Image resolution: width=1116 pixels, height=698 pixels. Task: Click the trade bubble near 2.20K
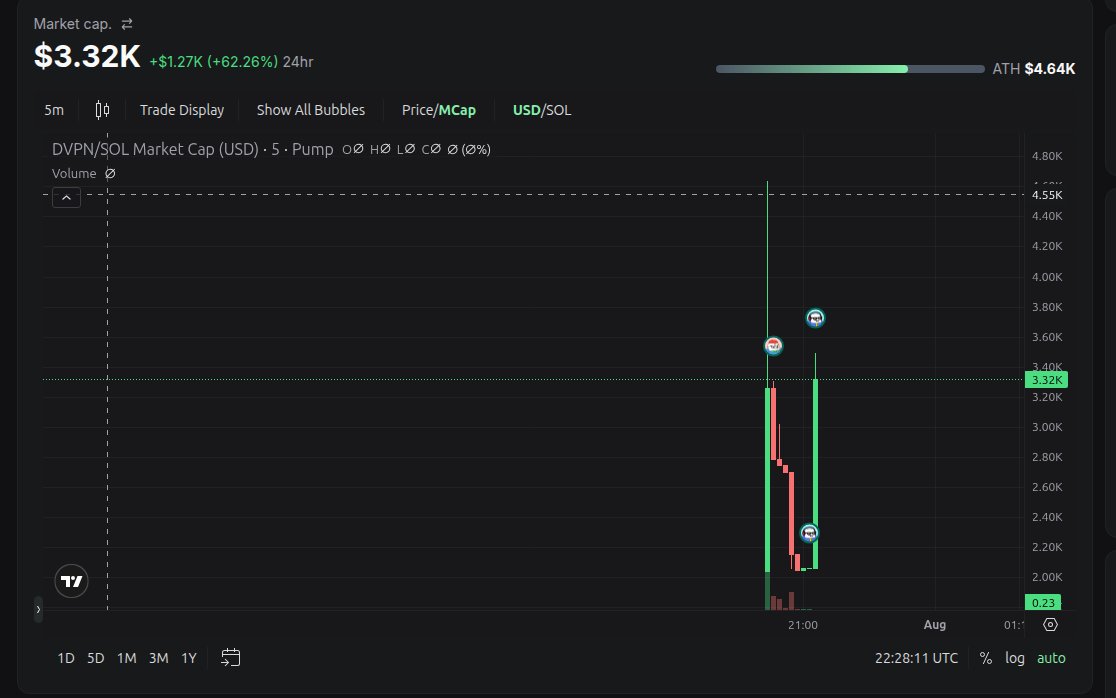coord(809,533)
